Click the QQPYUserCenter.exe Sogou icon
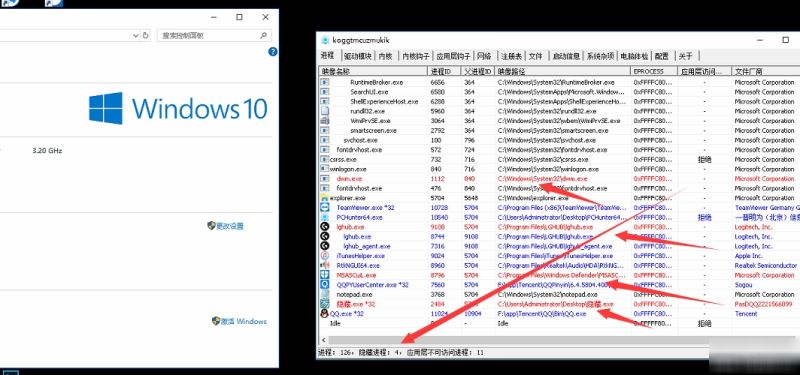800x375 pixels. click(324, 285)
